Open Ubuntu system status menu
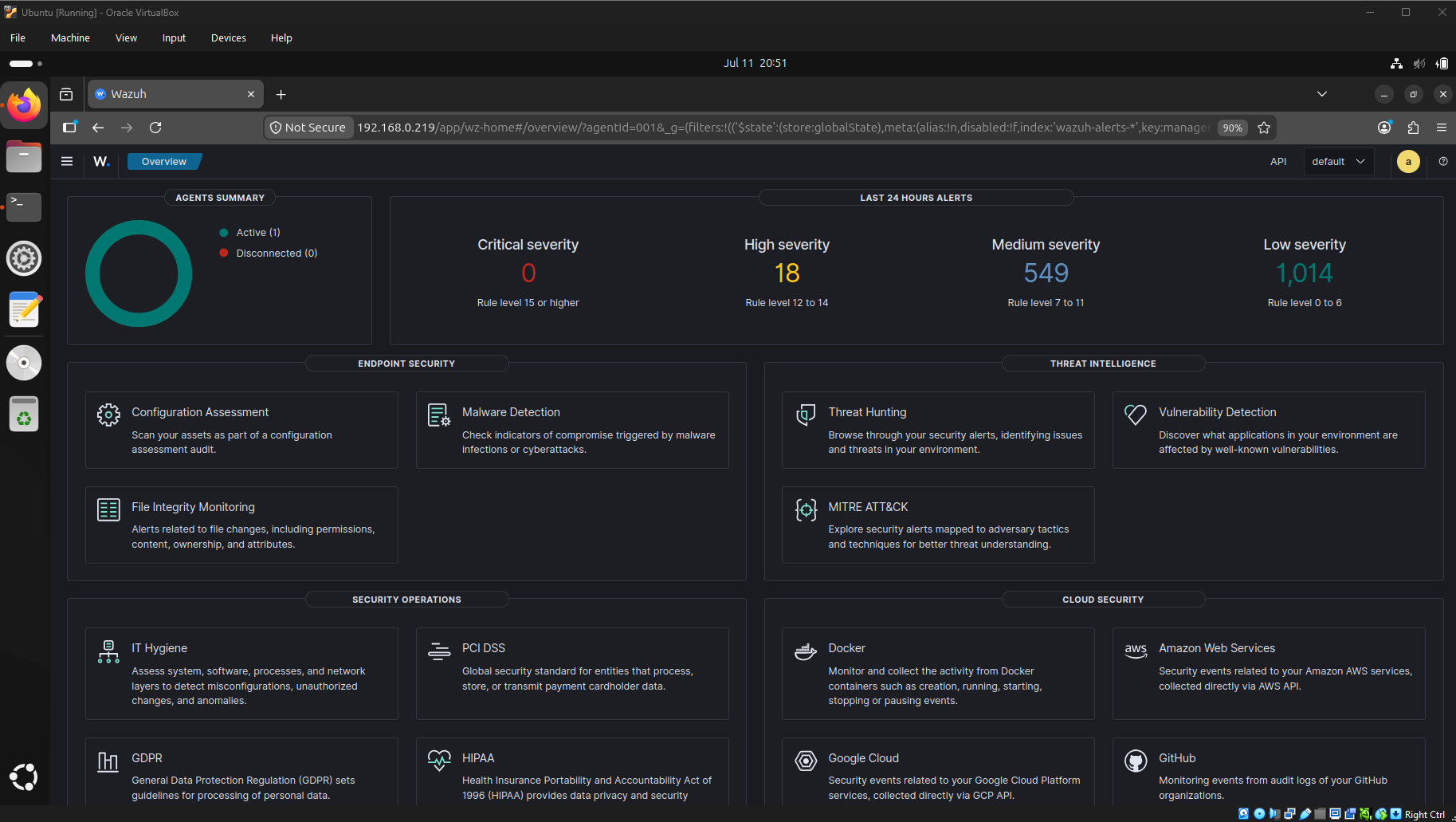This screenshot has width=1456, height=822. tap(1419, 63)
